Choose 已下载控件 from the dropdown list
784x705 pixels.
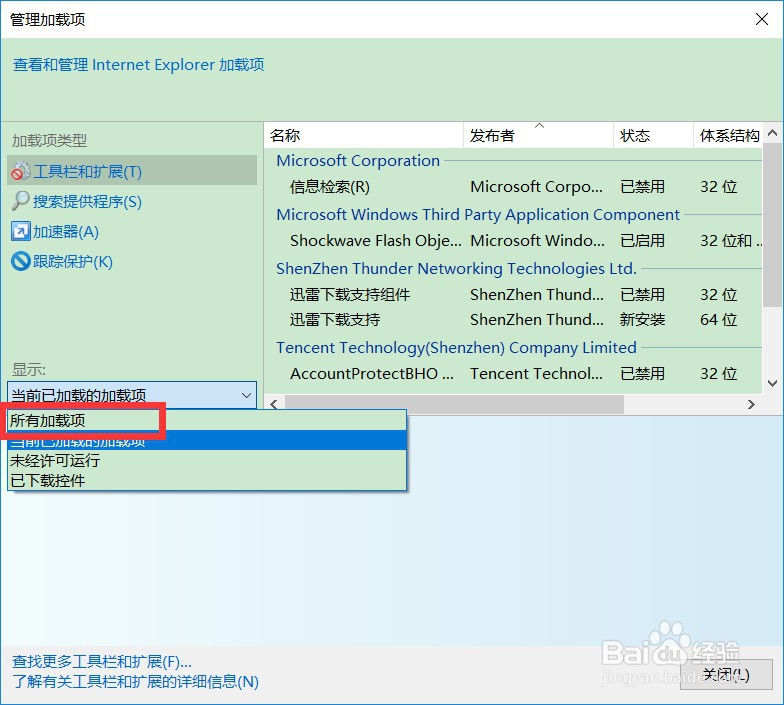point(207,480)
